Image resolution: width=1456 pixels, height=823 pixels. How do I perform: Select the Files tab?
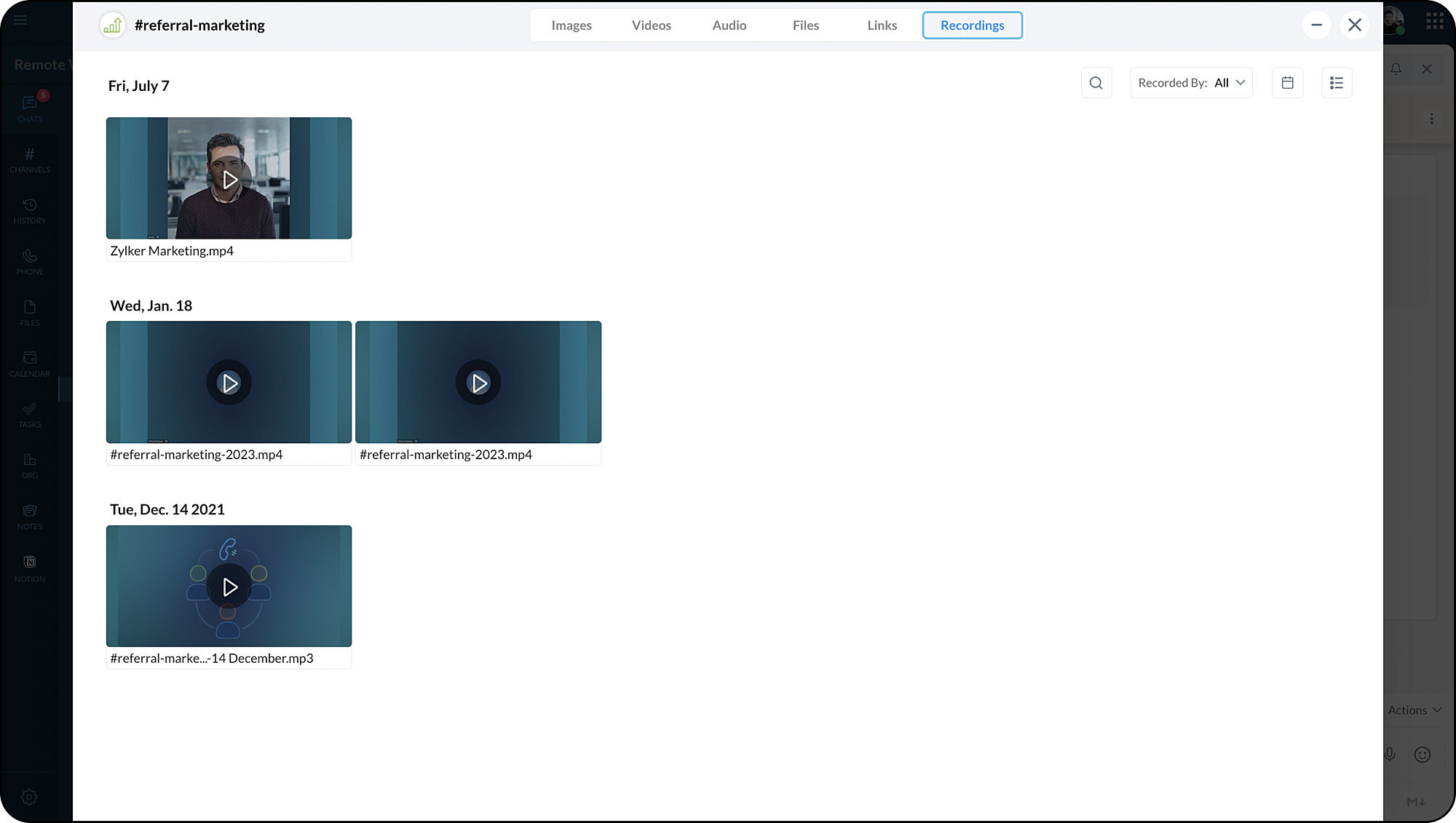coord(805,25)
